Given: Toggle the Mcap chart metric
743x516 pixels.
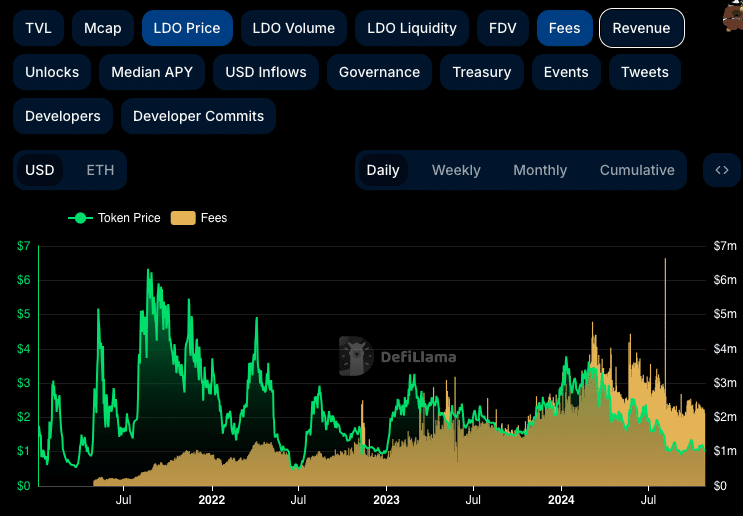Looking at the screenshot, I should click(x=102, y=28).
